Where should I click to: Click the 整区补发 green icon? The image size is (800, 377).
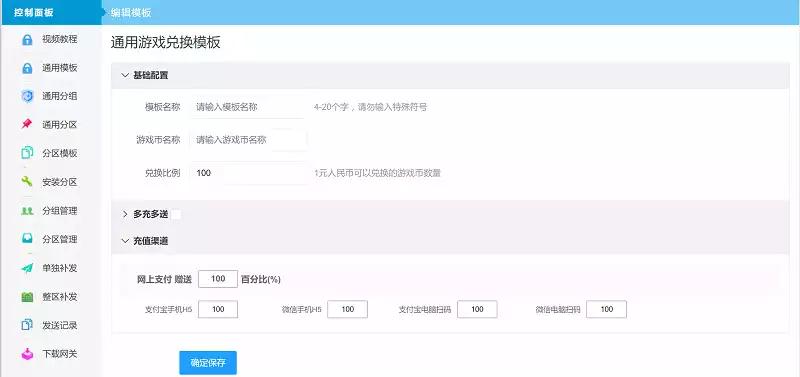tap(27, 296)
